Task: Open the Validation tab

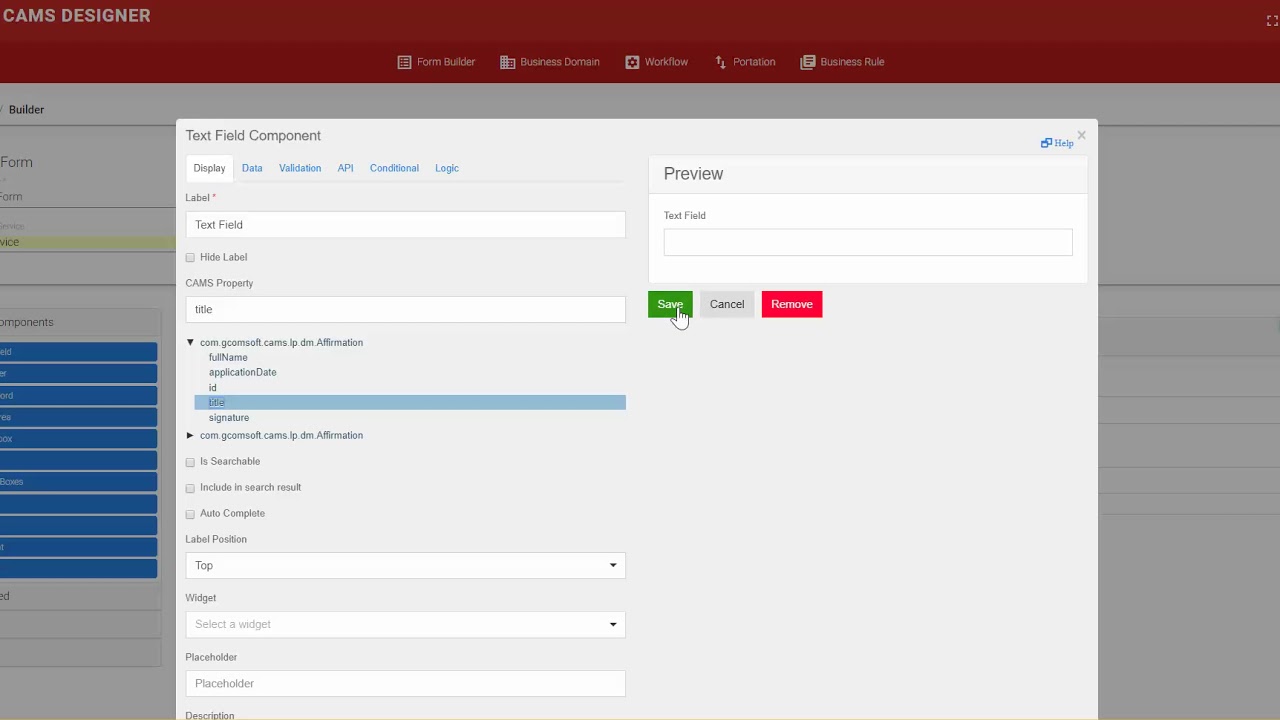Action: pyautogui.click(x=300, y=168)
